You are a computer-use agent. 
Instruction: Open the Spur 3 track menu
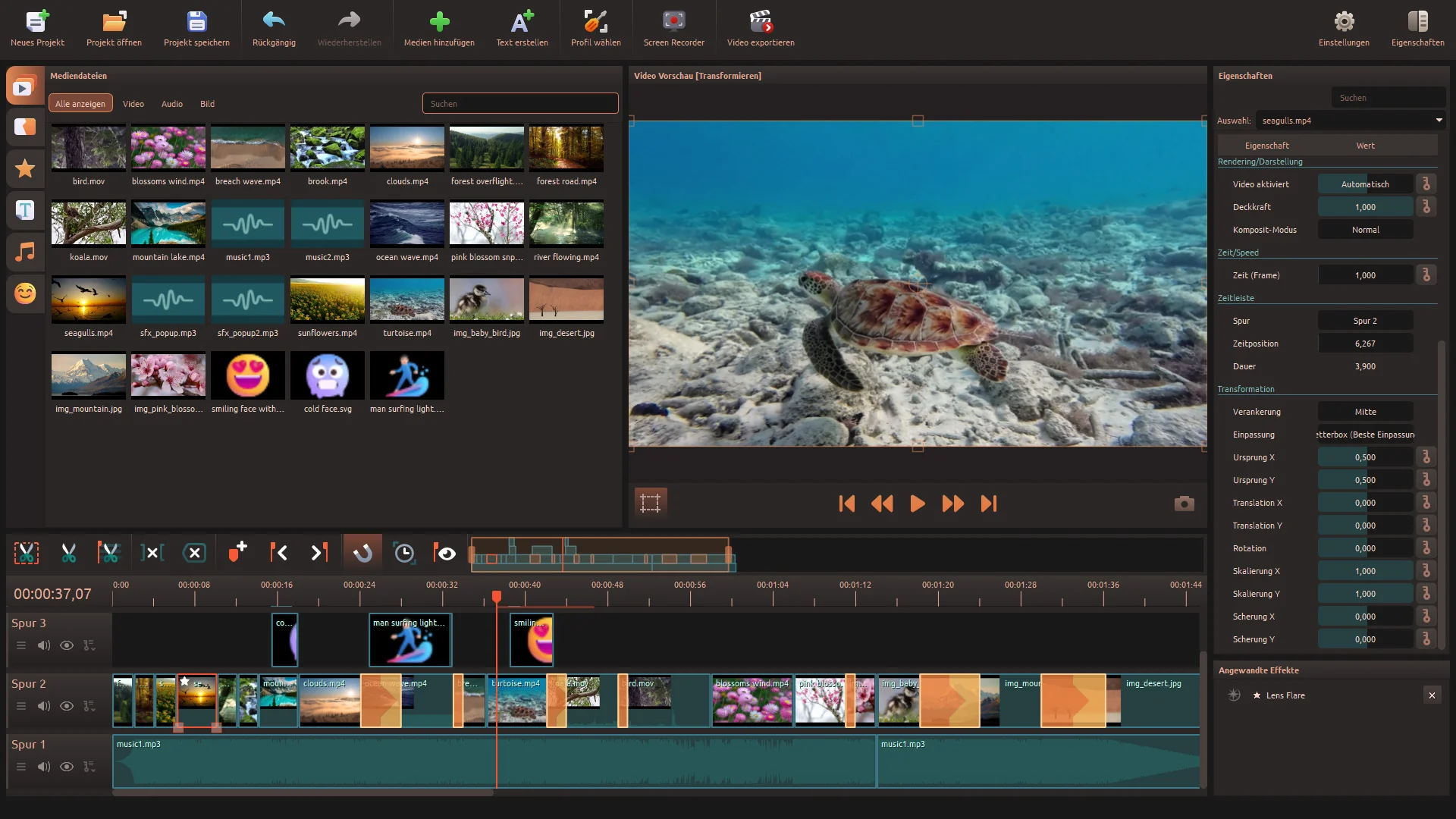click(21, 645)
